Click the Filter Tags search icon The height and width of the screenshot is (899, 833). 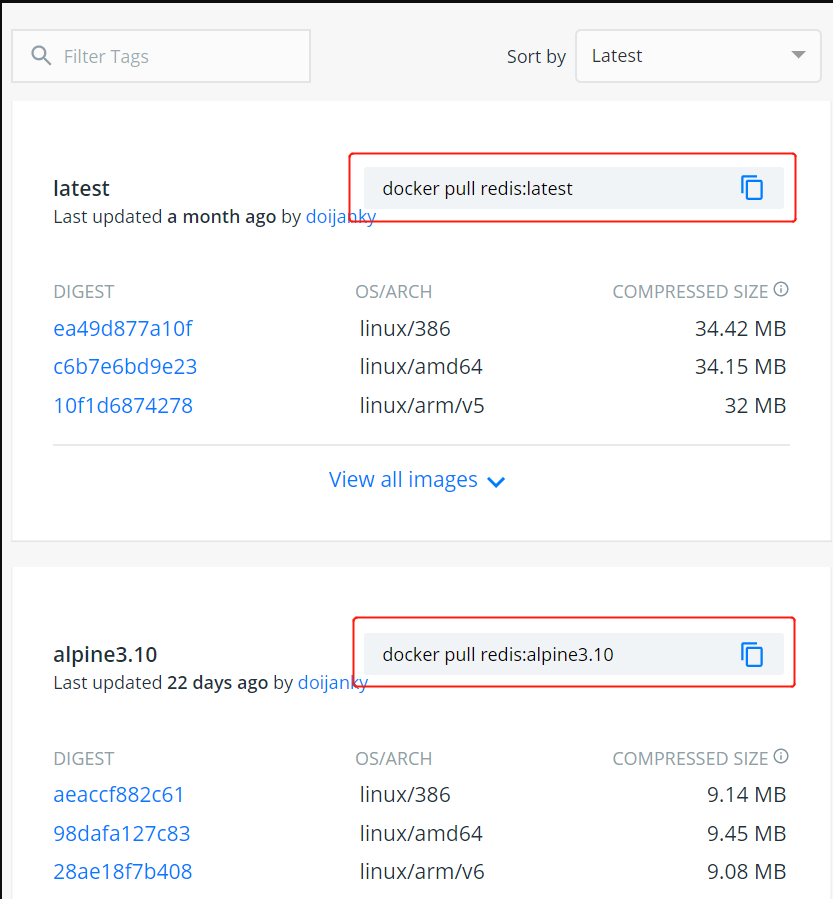click(x=41, y=56)
